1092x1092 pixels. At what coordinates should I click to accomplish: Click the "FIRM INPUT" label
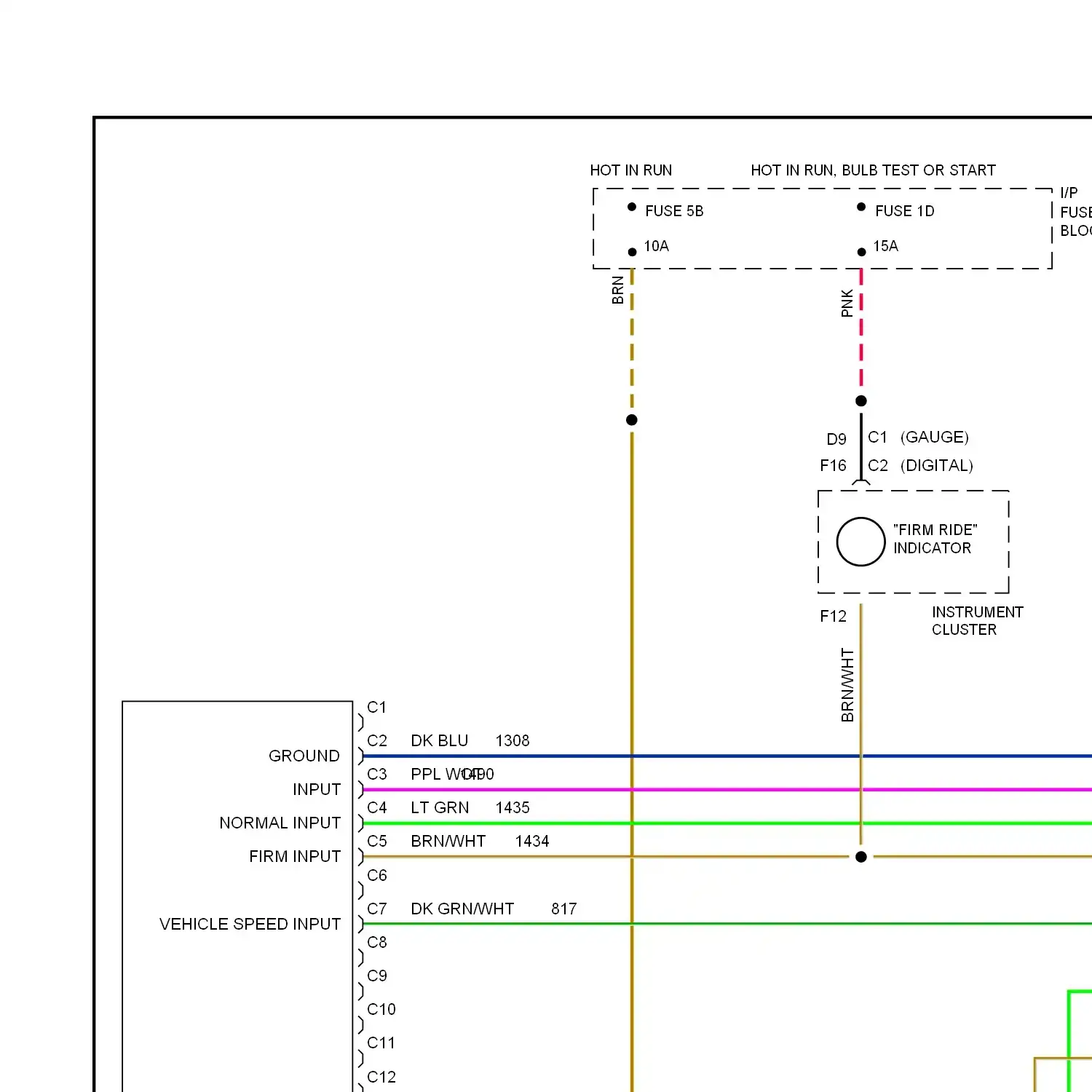pyautogui.click(x=295, y=856)
